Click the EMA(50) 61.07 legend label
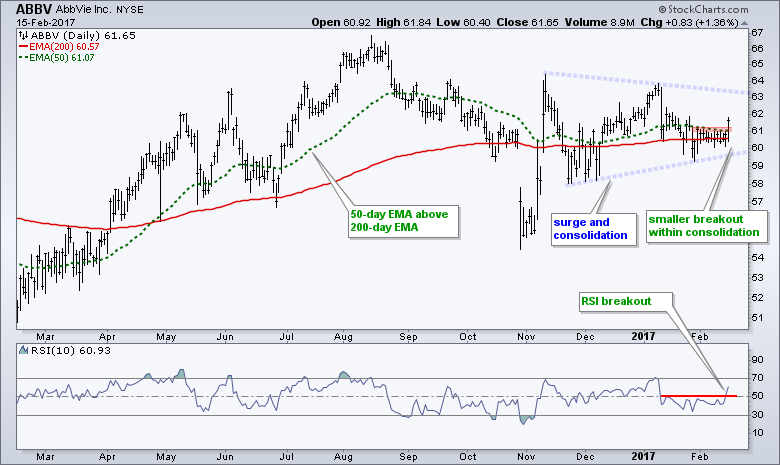 61,57
